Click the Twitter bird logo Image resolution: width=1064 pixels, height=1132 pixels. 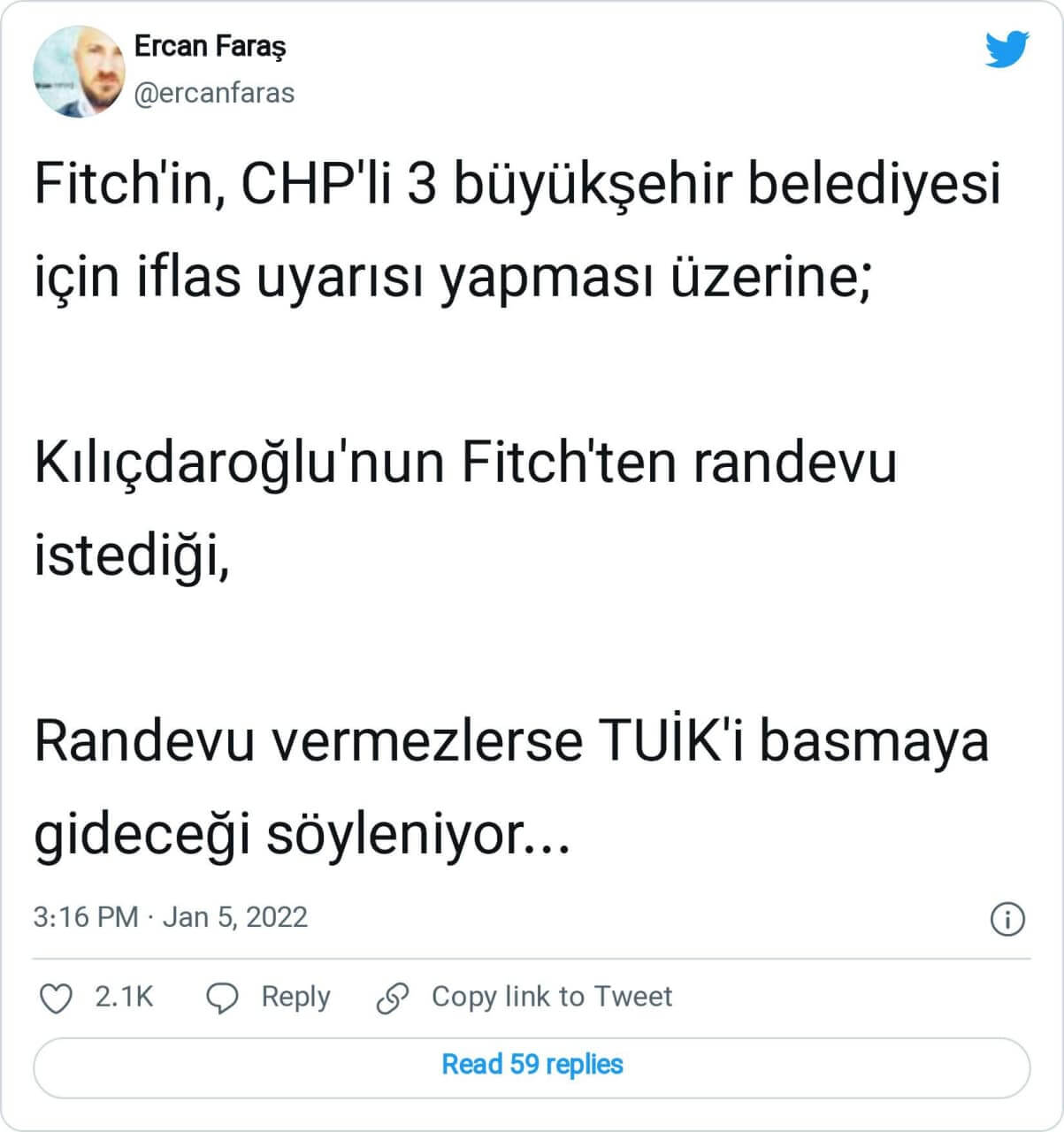point(1007,50)
